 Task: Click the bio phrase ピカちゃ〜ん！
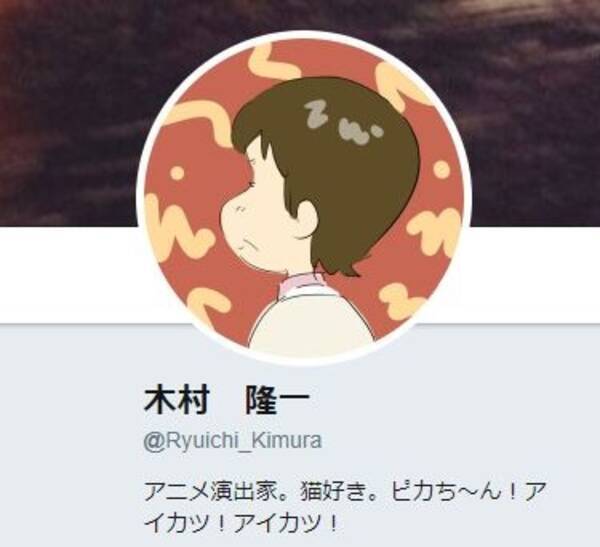pyautogui.click(x=453, y=492)
